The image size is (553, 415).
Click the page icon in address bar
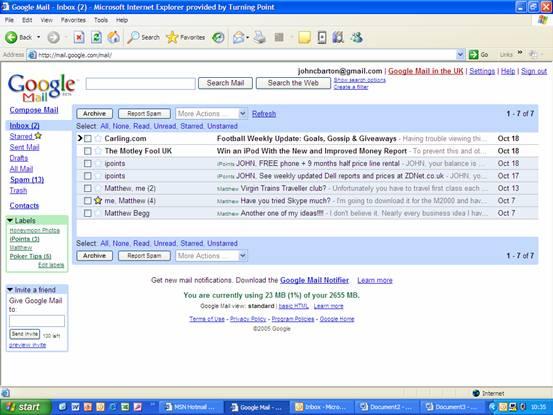[32, 55]
